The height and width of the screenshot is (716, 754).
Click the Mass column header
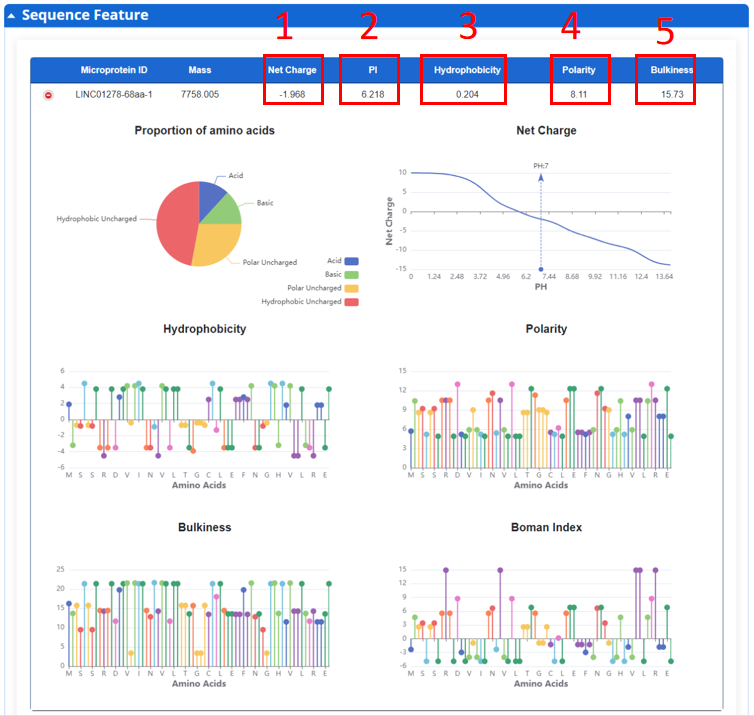[x=200, y=70]
